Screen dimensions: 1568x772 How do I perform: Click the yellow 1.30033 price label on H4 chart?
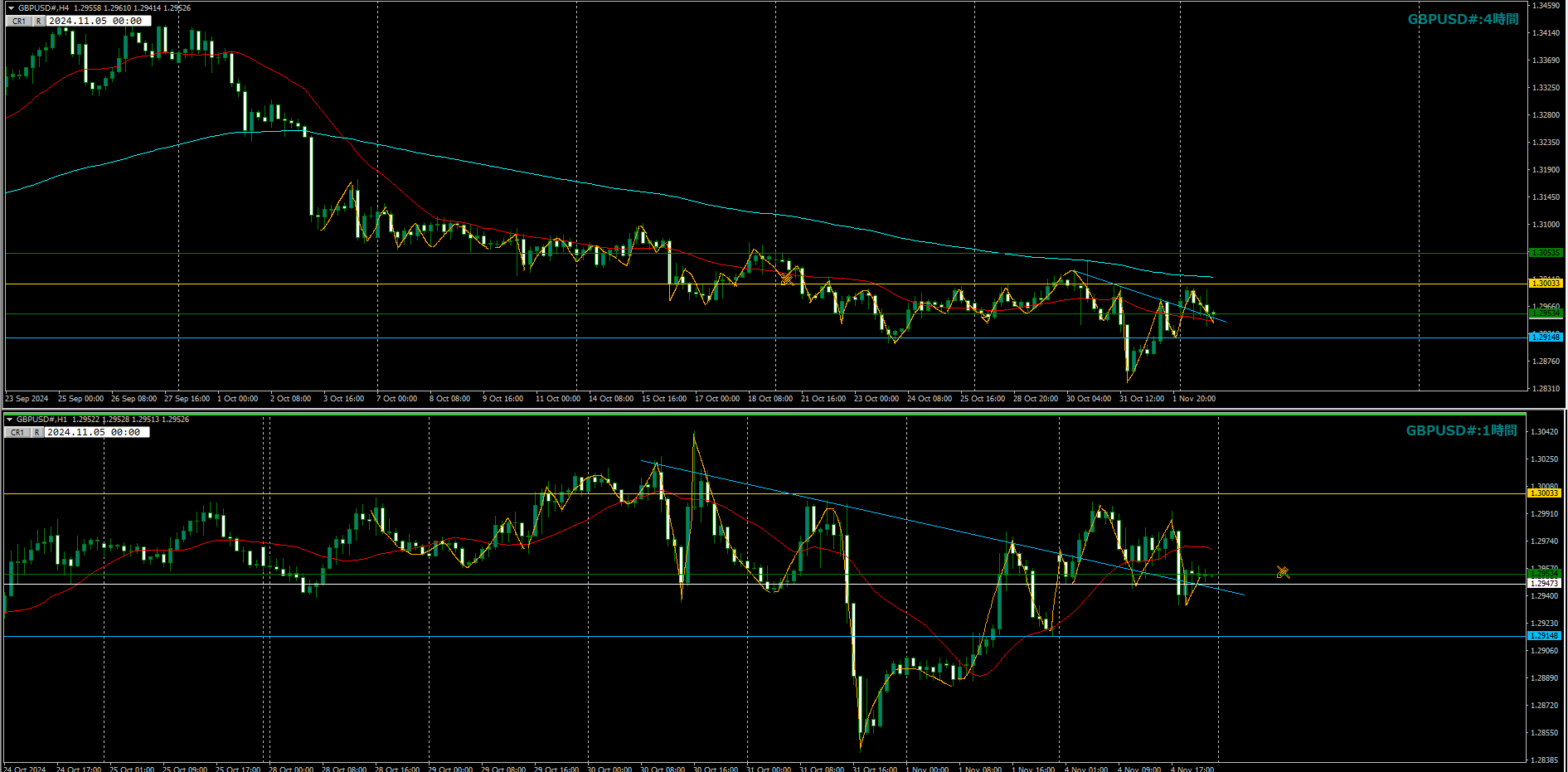(x=1546, y=284)
